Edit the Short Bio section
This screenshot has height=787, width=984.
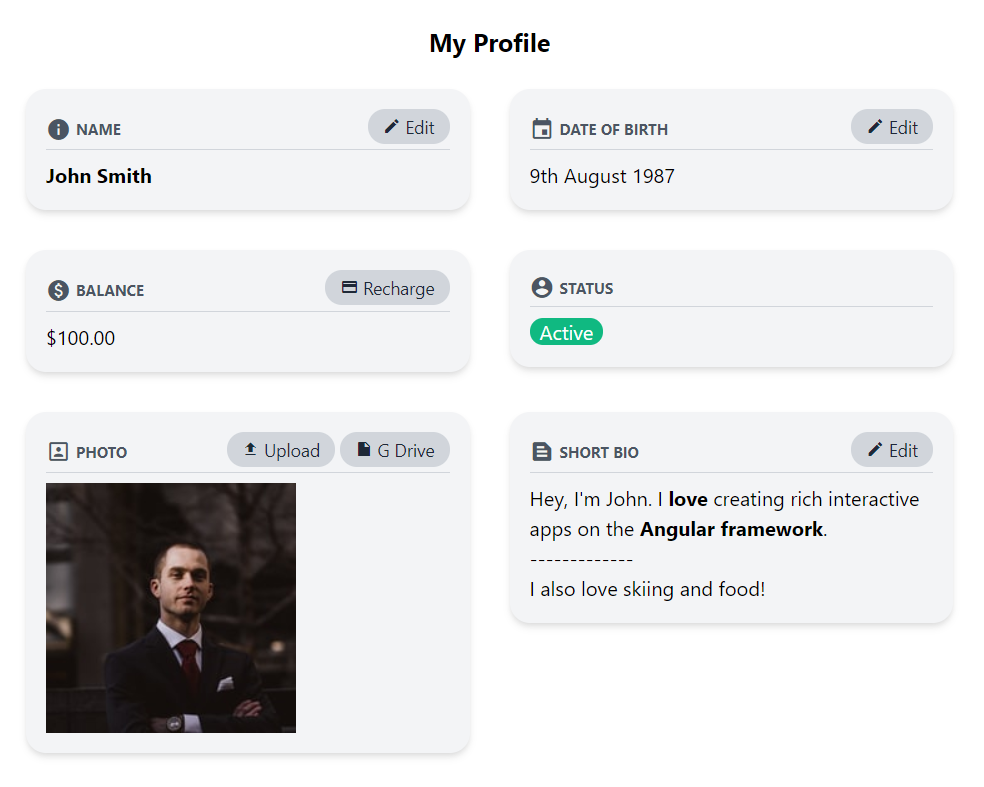point(892,450)
